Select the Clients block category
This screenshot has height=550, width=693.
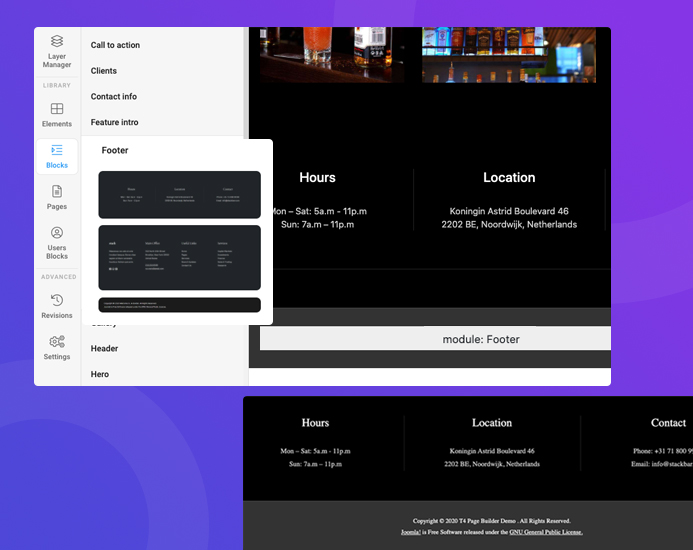click(104, 71)
